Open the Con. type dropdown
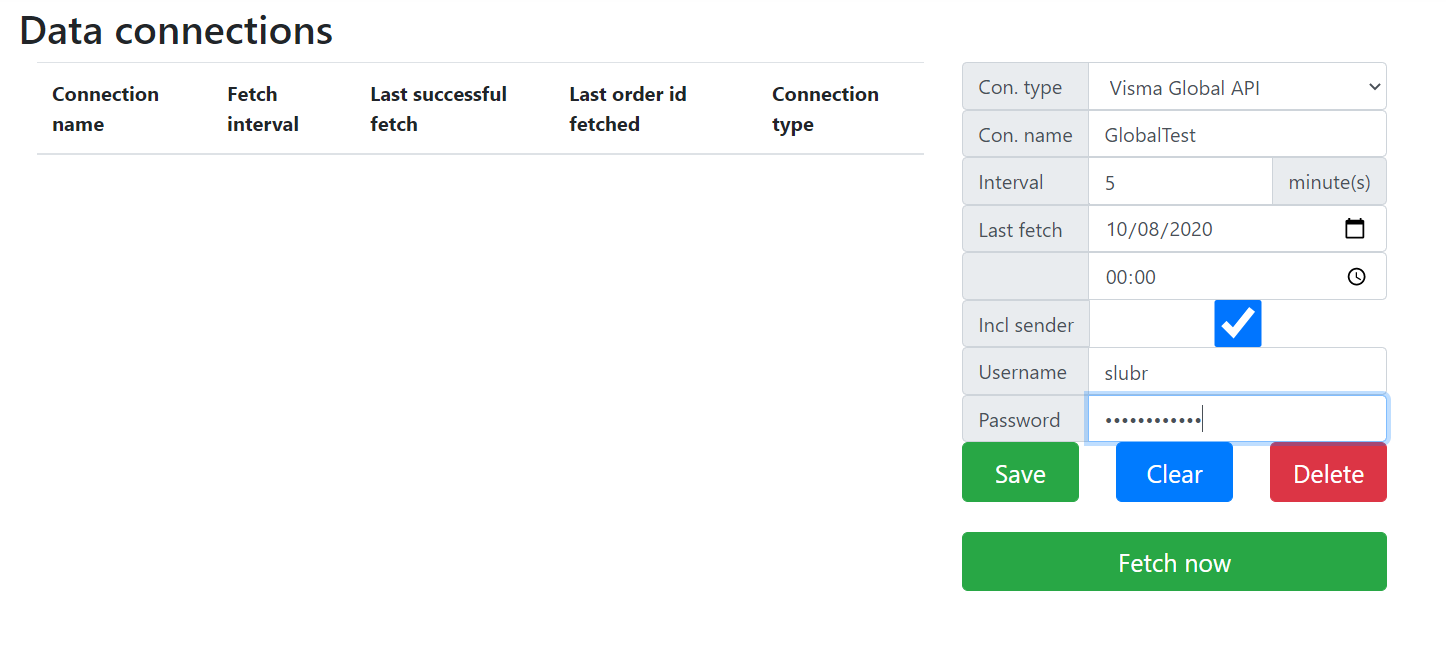This screenshot has width=1446, height=646. tap(1236, 87)
